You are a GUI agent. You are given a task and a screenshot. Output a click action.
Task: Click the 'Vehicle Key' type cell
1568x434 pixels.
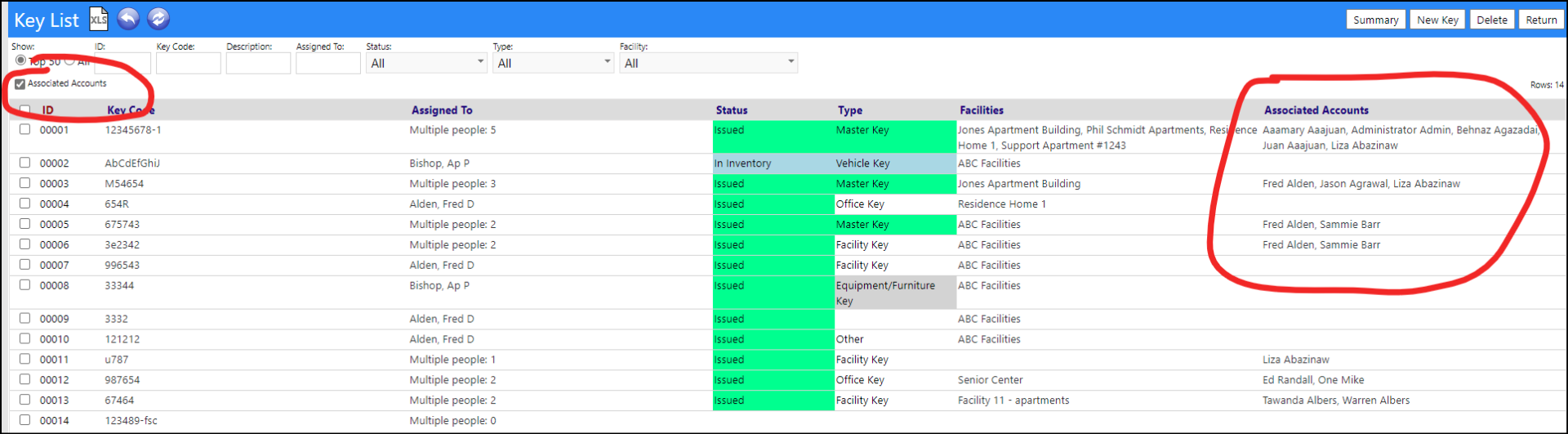(895, 163)
